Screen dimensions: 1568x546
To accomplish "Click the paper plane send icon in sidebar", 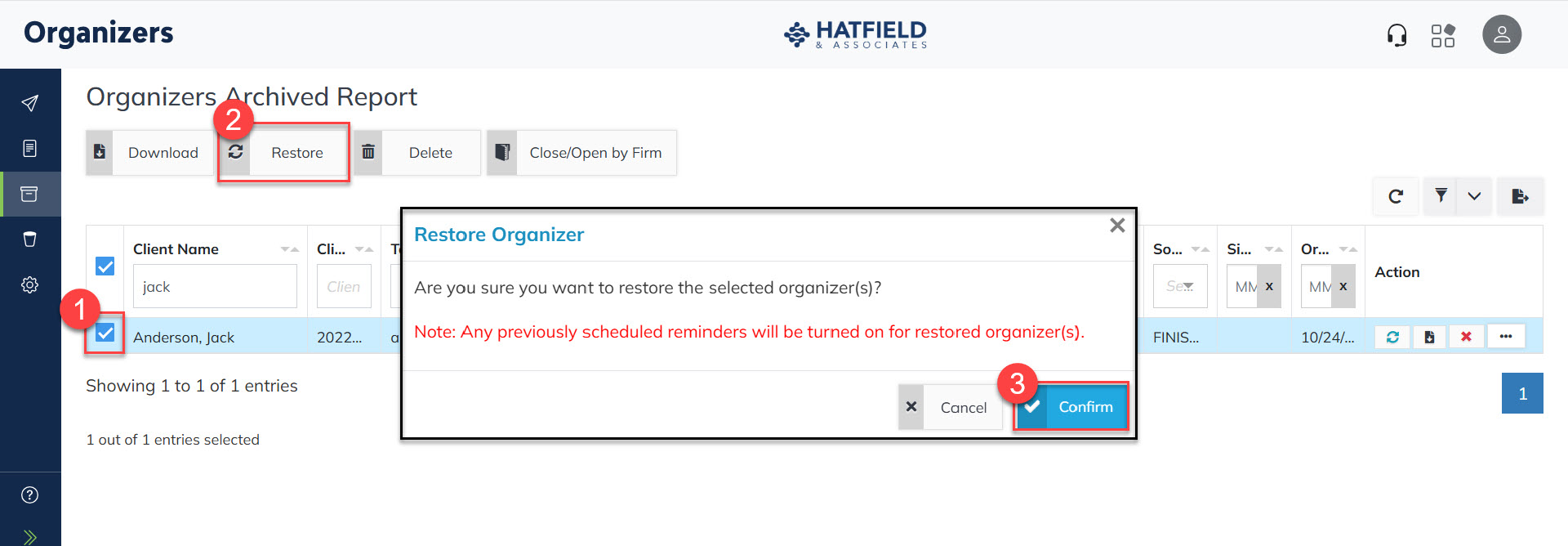I will tap(30, 103).
